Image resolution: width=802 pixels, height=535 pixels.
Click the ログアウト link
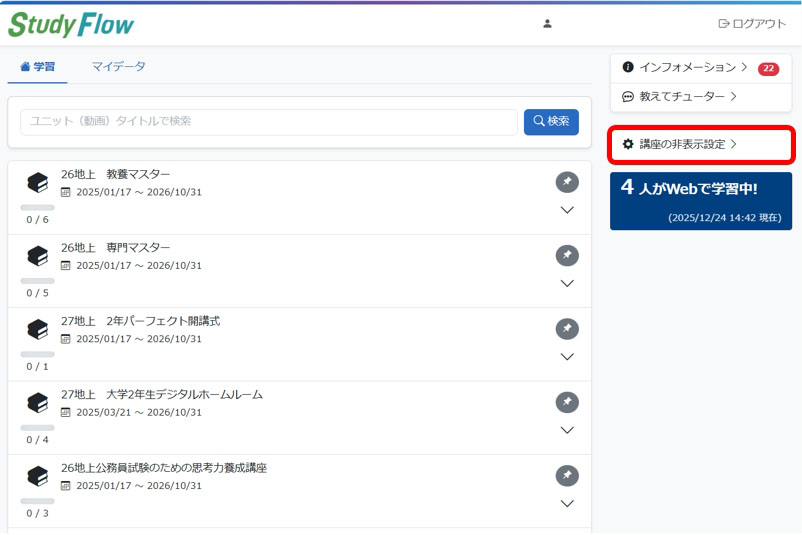pyautogui.click(x=752, y=24)
